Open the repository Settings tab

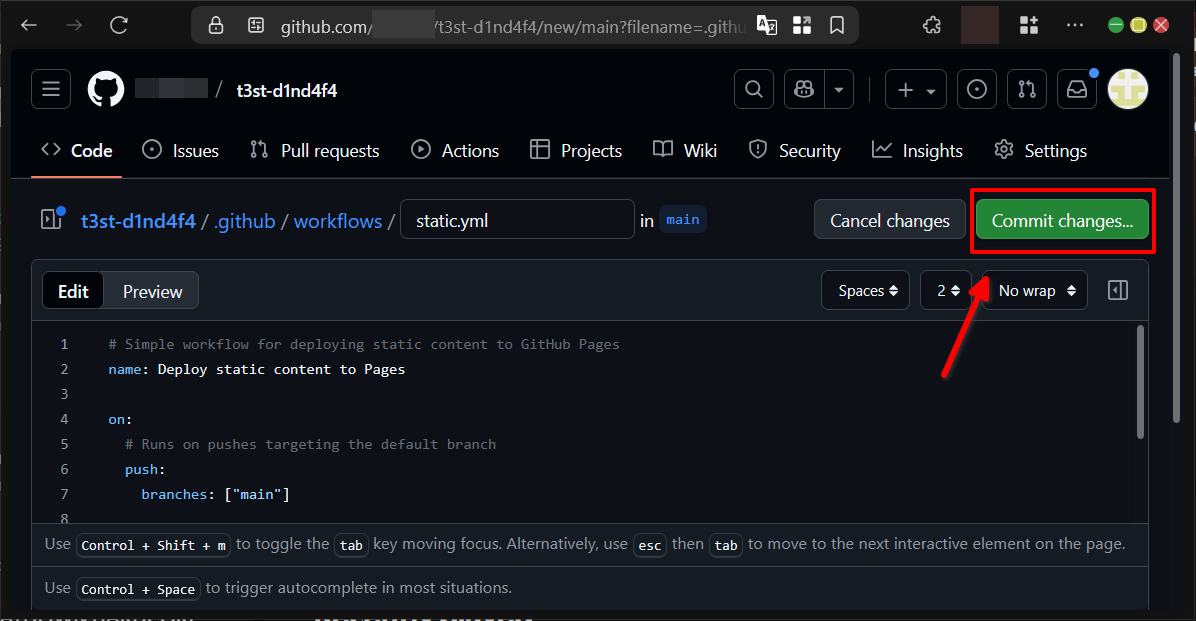(1040, 150)
